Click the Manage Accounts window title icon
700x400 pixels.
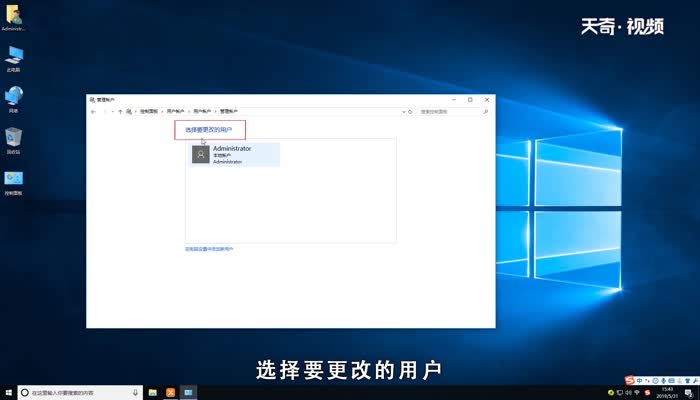coord(92,100)
